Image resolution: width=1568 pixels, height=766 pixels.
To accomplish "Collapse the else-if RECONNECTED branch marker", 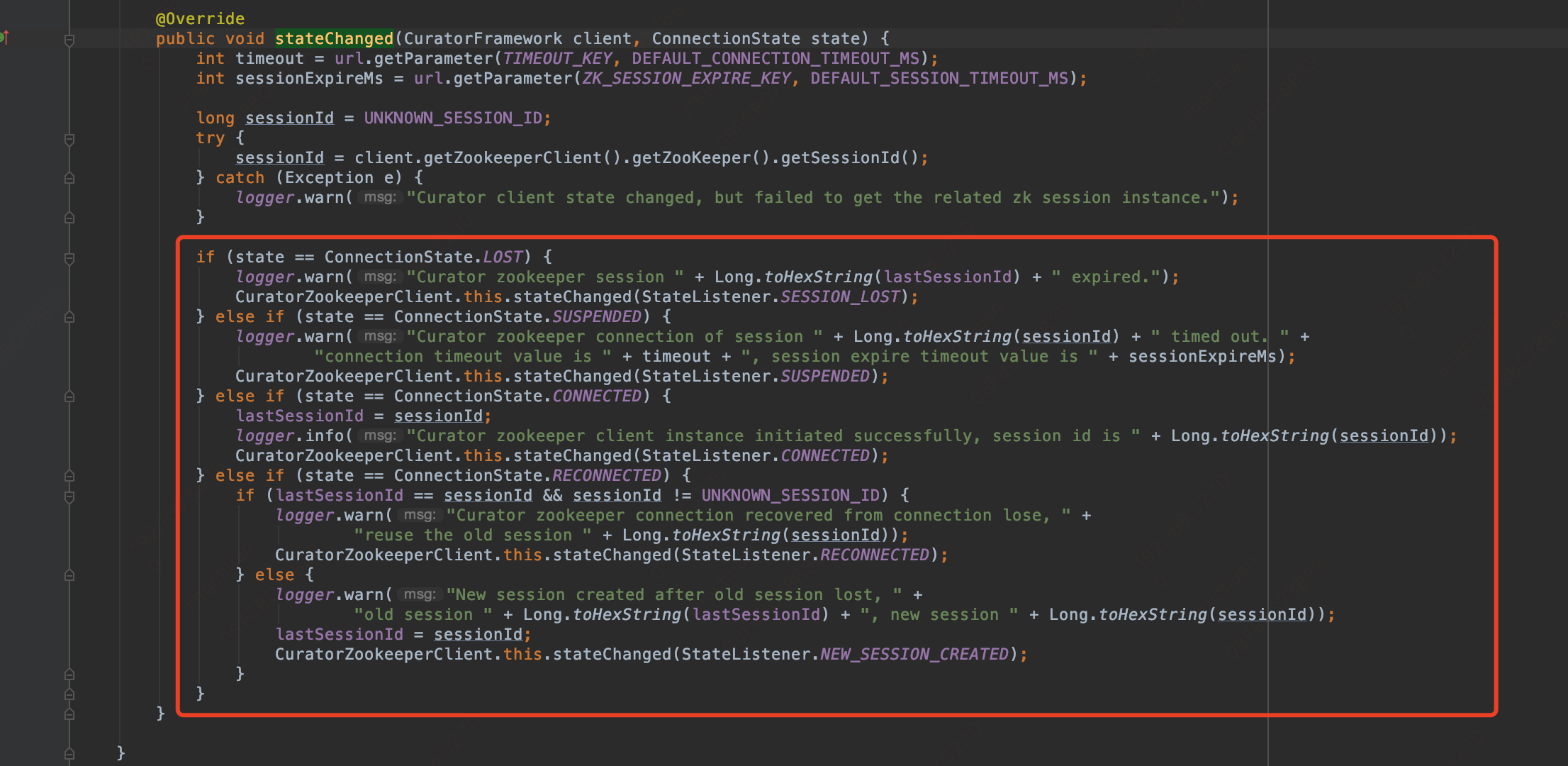I will (x=69, y=476).
